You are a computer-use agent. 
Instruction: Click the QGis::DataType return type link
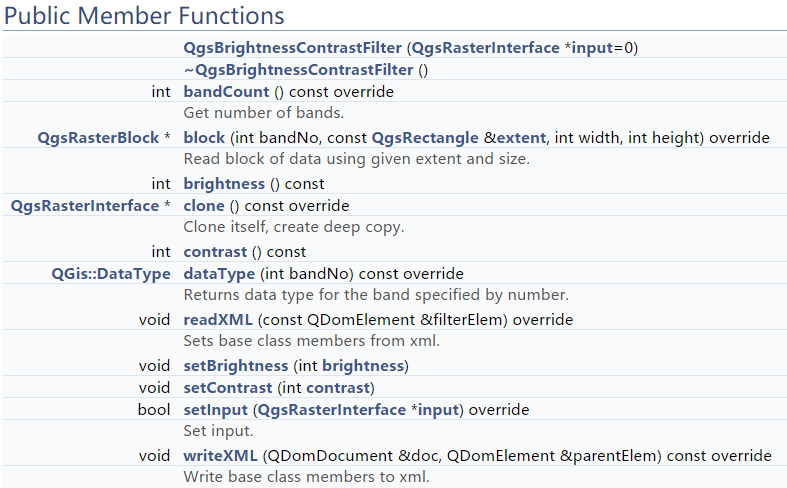click(111, 274)
